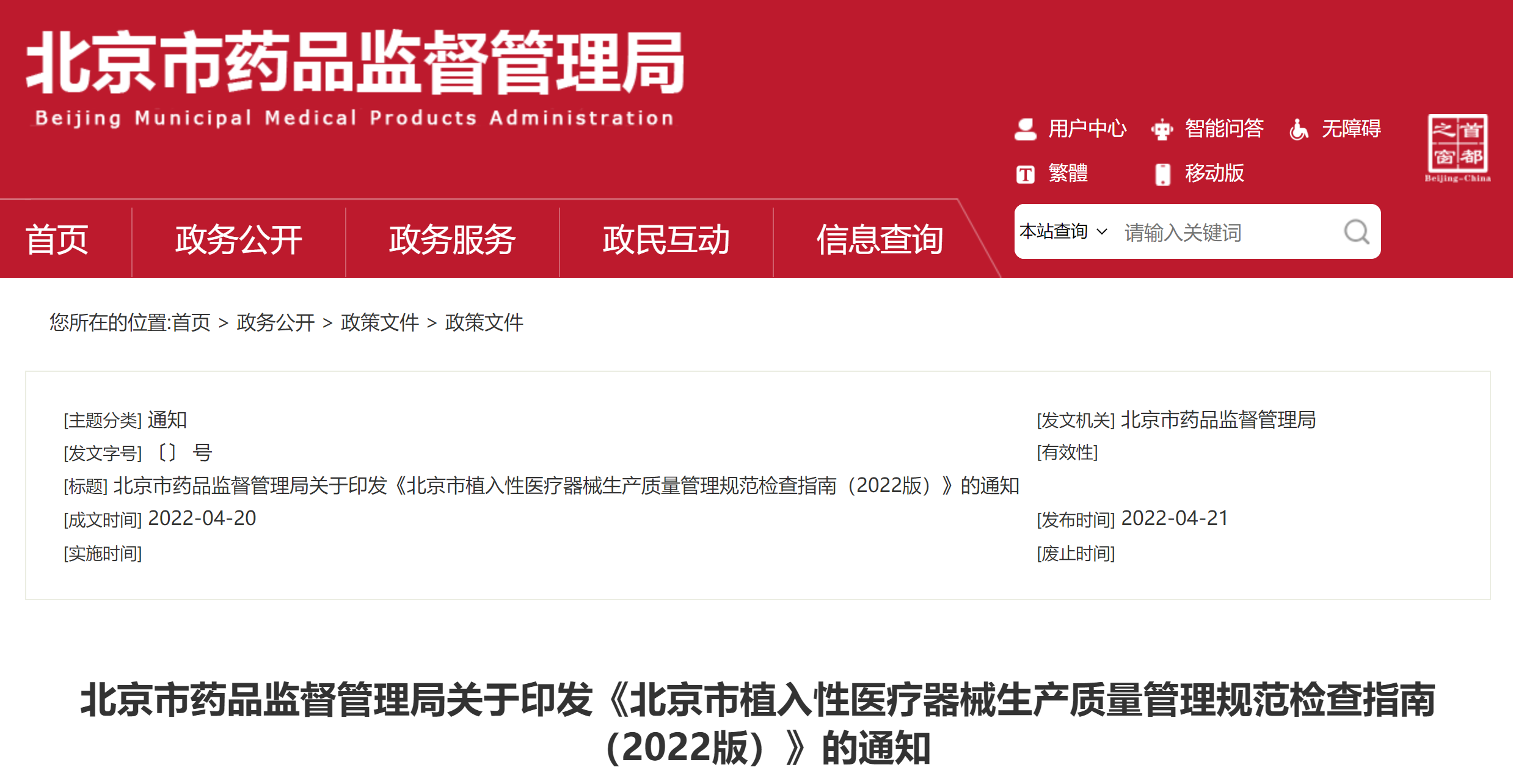The image size is (1513, 784).
Task: Open the 政民互动 navigation menu
Action: (666, 239)
